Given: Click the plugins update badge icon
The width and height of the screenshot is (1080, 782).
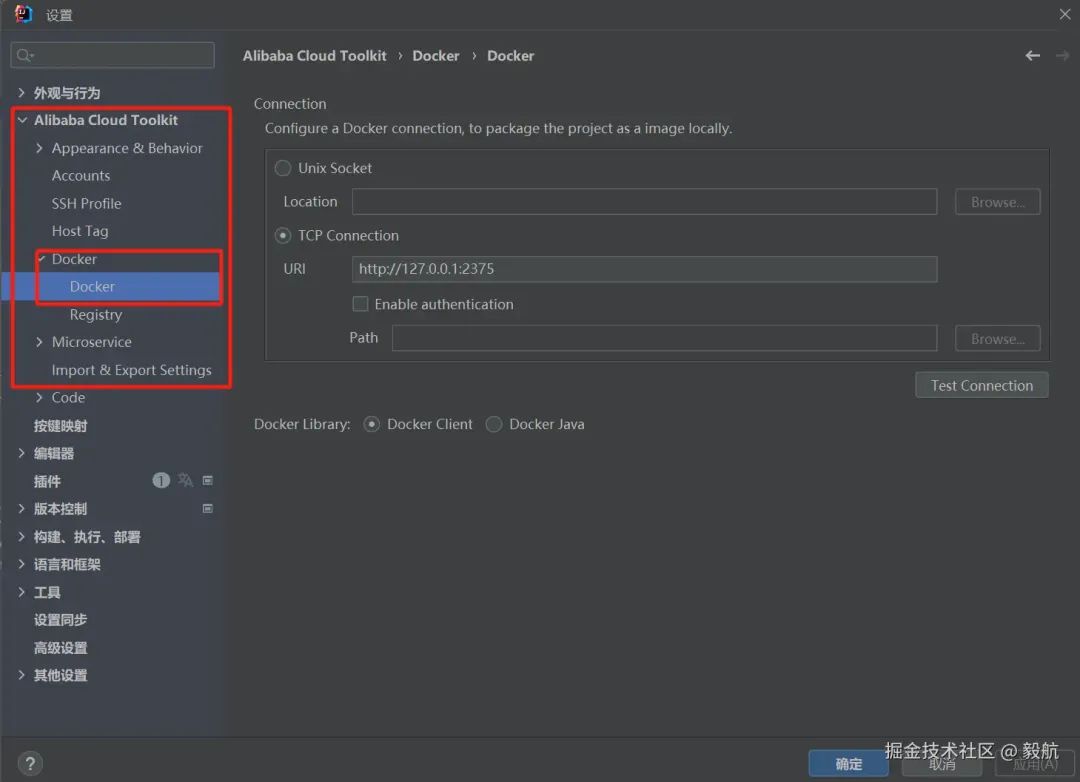Looking at the screenshot, I should pyautogui.click(x=160, y=480).
